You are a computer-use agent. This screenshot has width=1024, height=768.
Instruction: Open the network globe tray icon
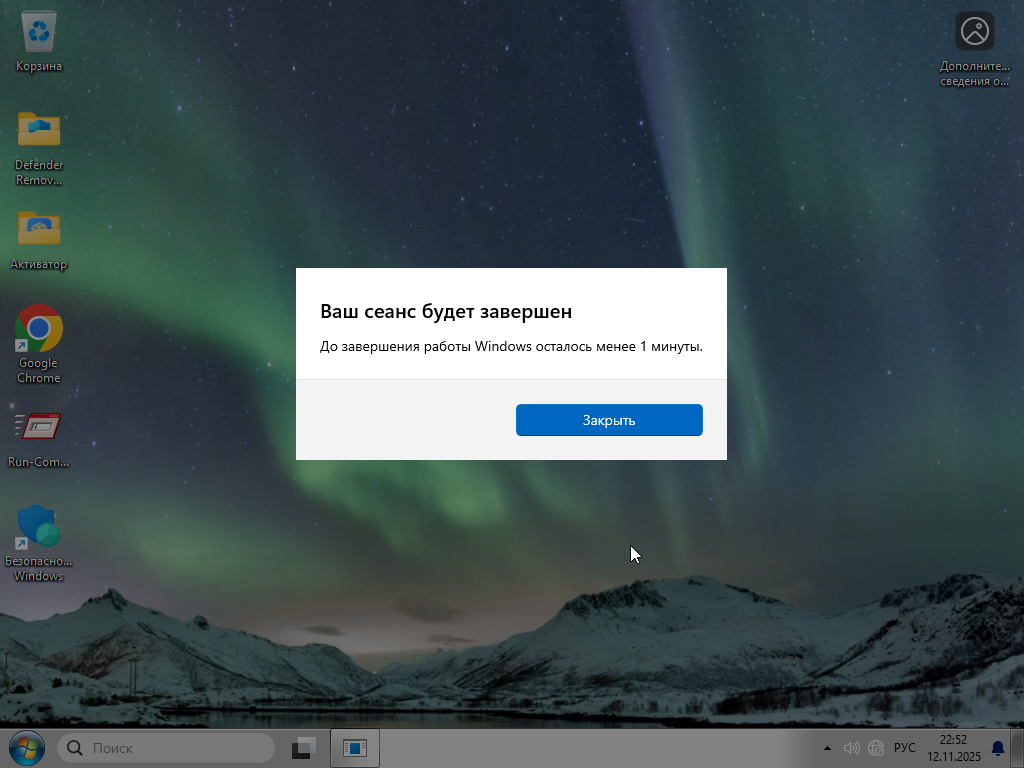(x=876, y=748)
